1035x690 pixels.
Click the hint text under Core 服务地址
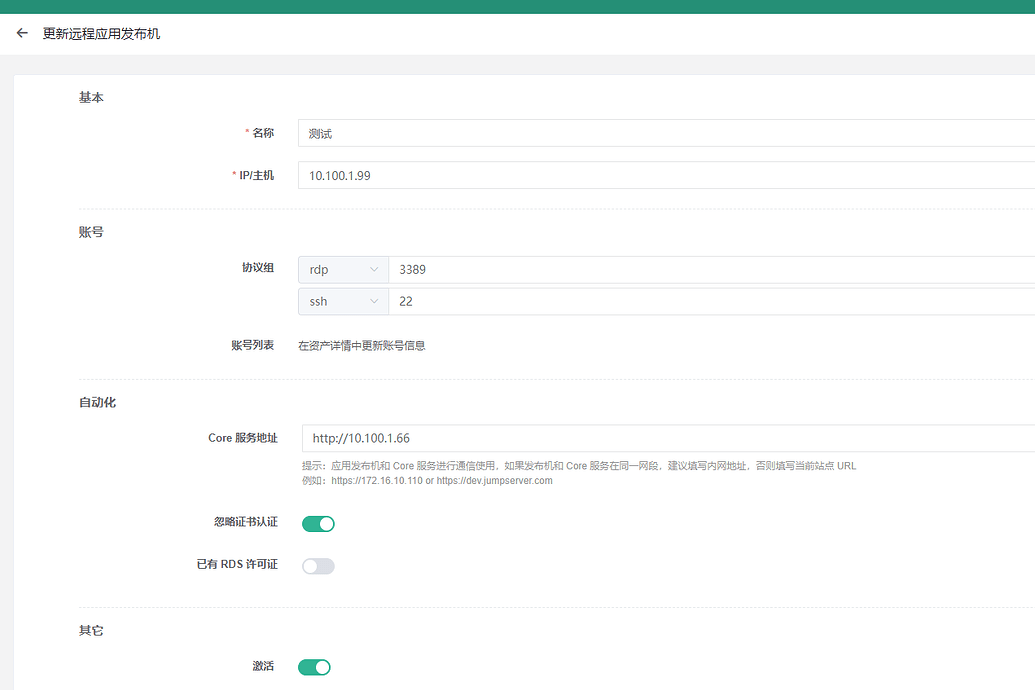578,466
